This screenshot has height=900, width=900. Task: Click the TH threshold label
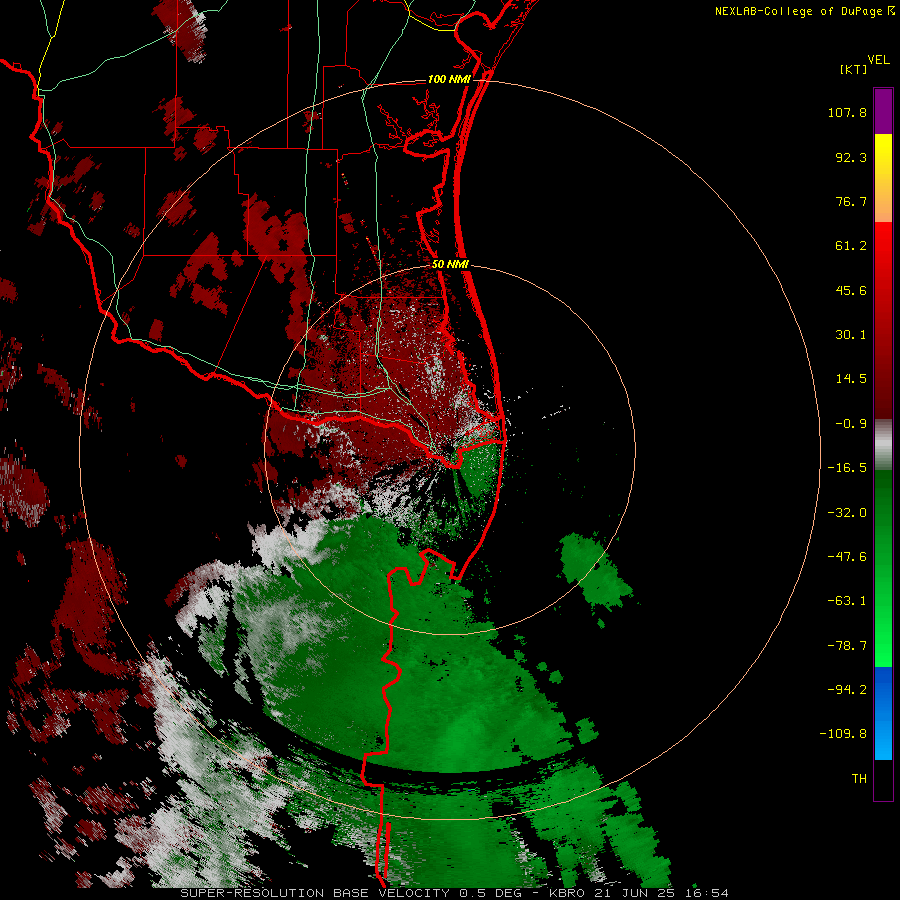pos(859,778)
